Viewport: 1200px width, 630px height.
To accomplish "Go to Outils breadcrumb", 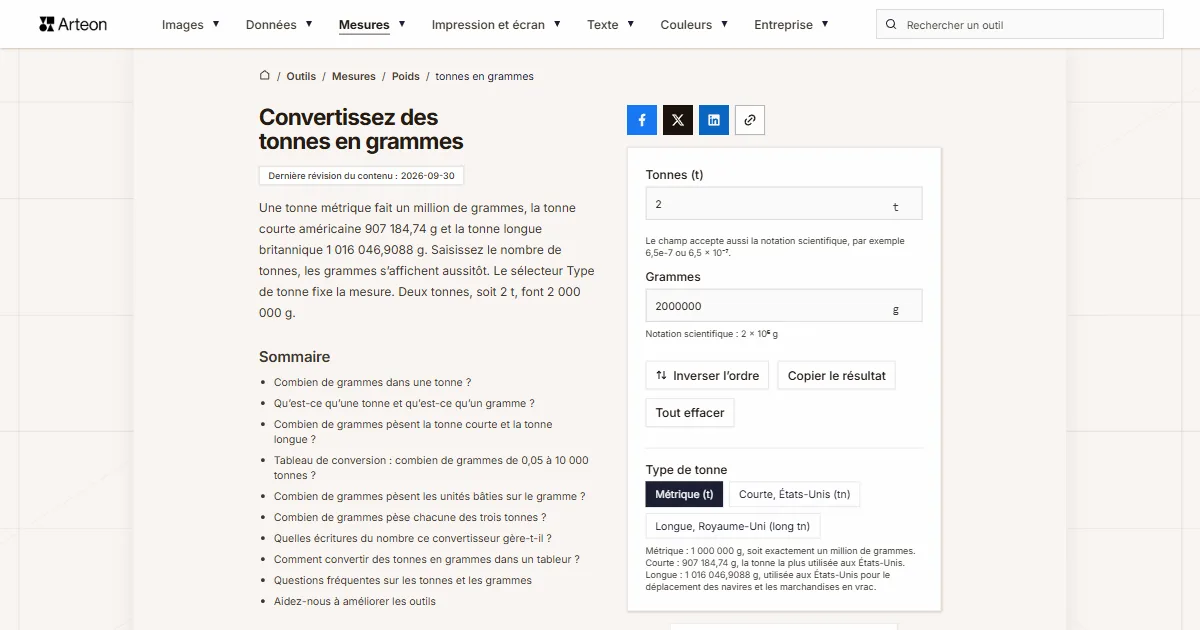I will point(301,76).
